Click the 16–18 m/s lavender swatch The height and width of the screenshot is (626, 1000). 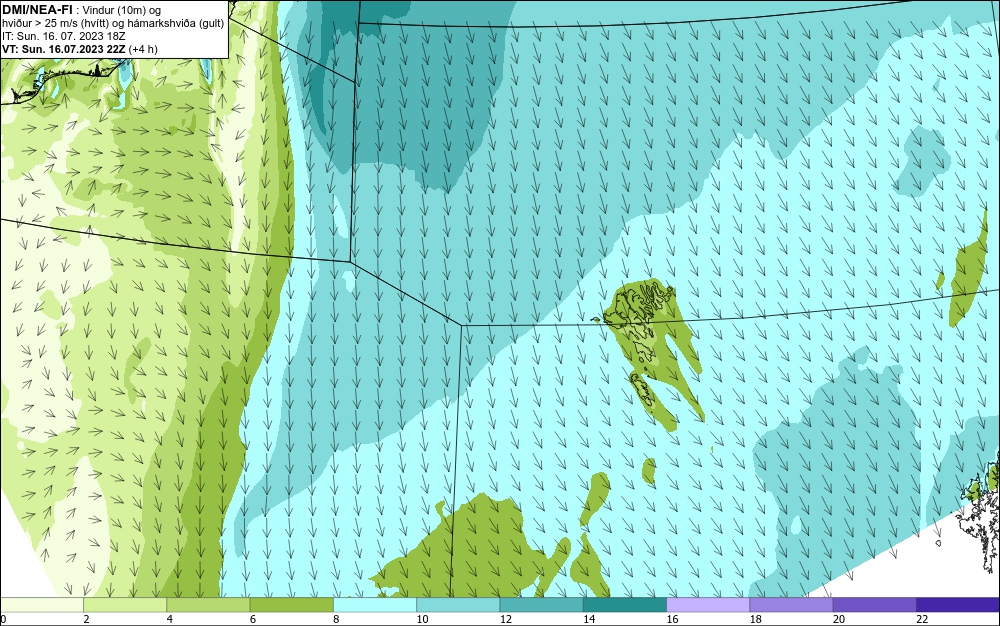click(708, 605)
